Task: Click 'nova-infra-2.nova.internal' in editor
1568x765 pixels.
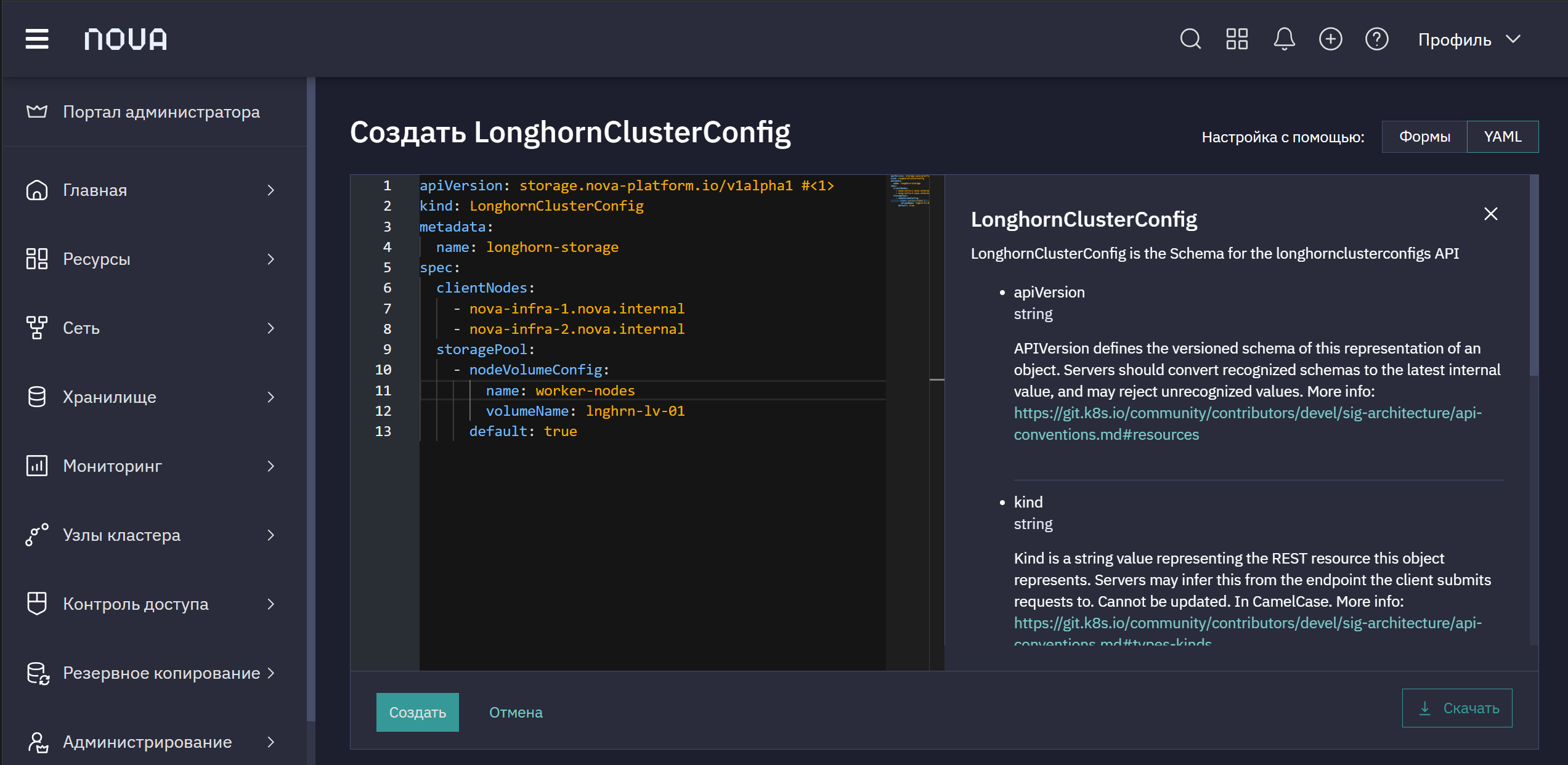Action: click(x=577, y=329)
